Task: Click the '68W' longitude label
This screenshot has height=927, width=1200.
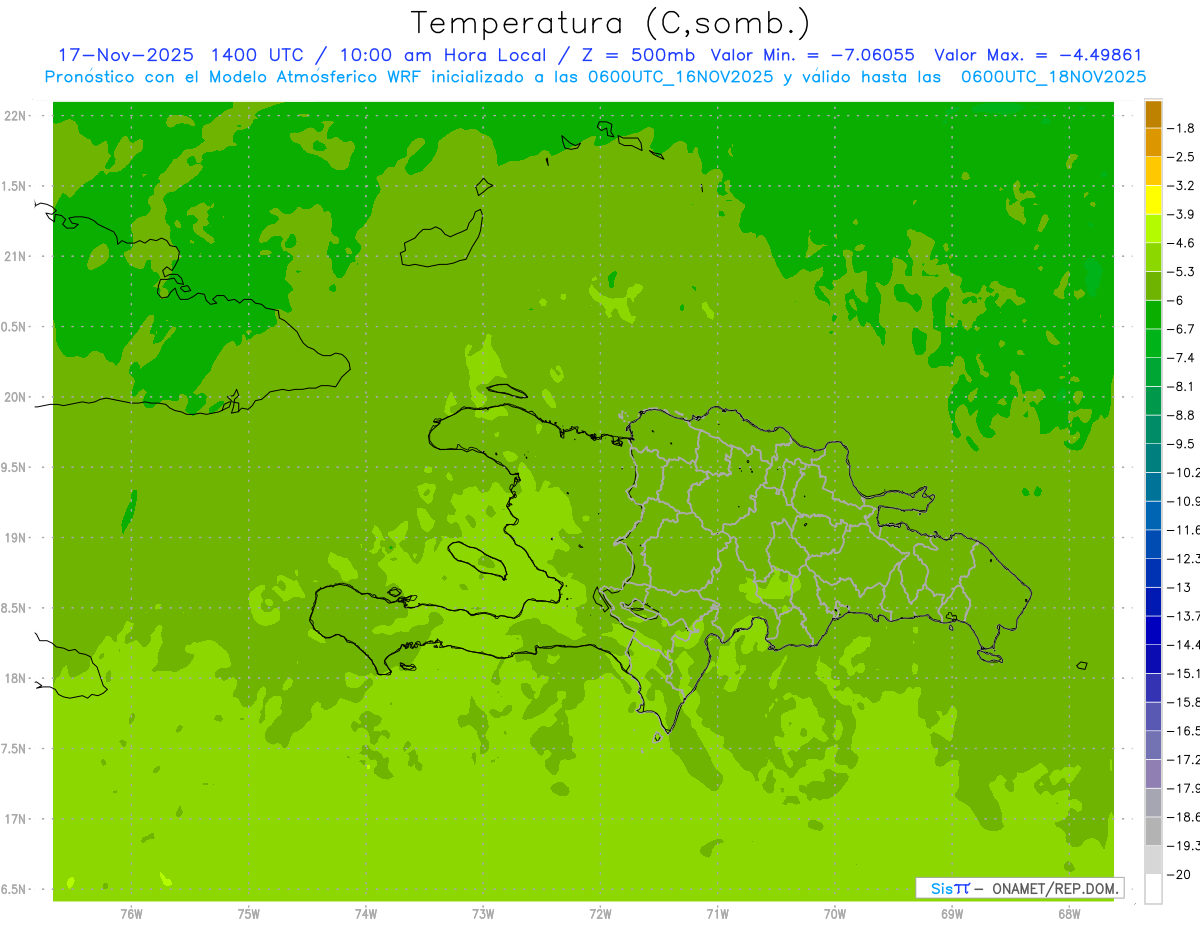Action: tap(1069, 913)
